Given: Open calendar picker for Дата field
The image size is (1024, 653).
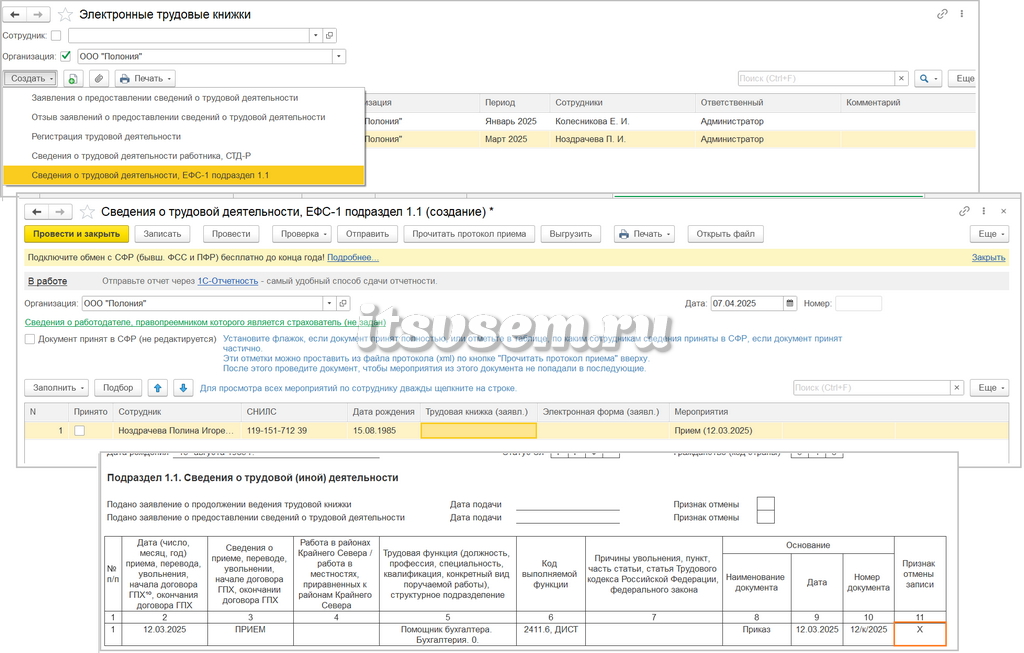Looking at the screenshot, I should [x=790, y=303].
